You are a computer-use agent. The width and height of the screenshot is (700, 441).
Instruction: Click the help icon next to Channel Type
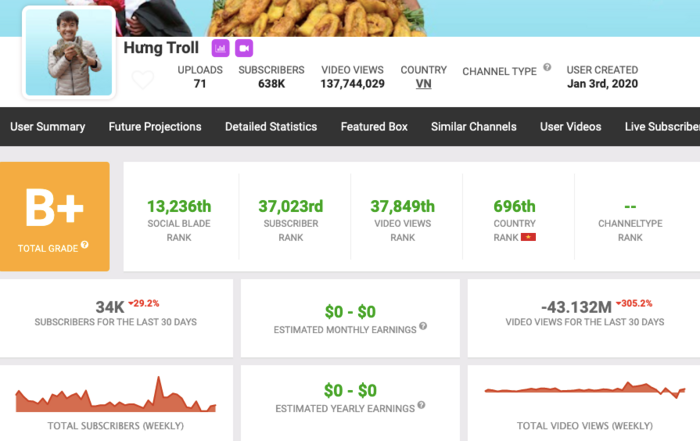(547, 69)
